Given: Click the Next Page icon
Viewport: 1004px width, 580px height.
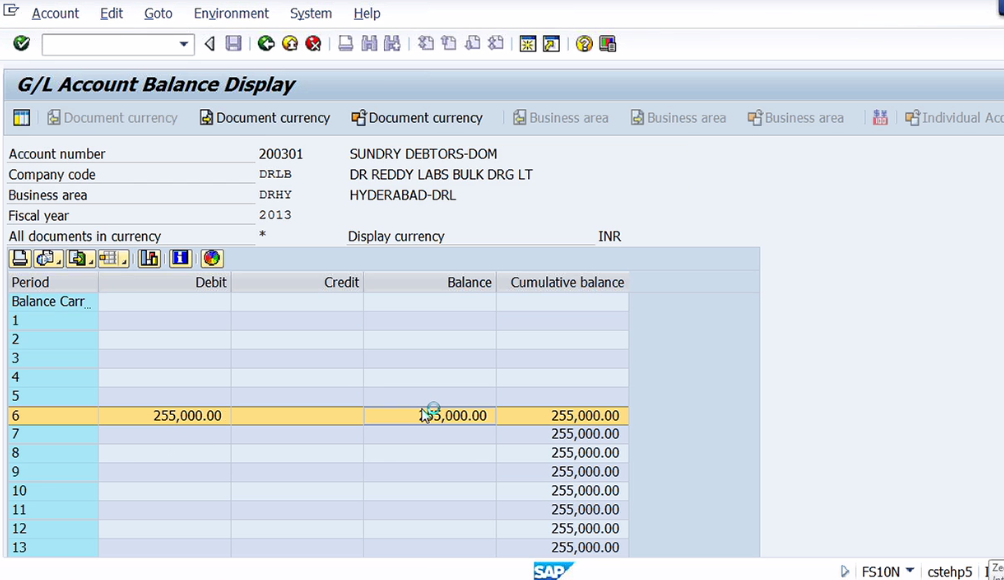Looking at the screenshot, I should [473, 44].
